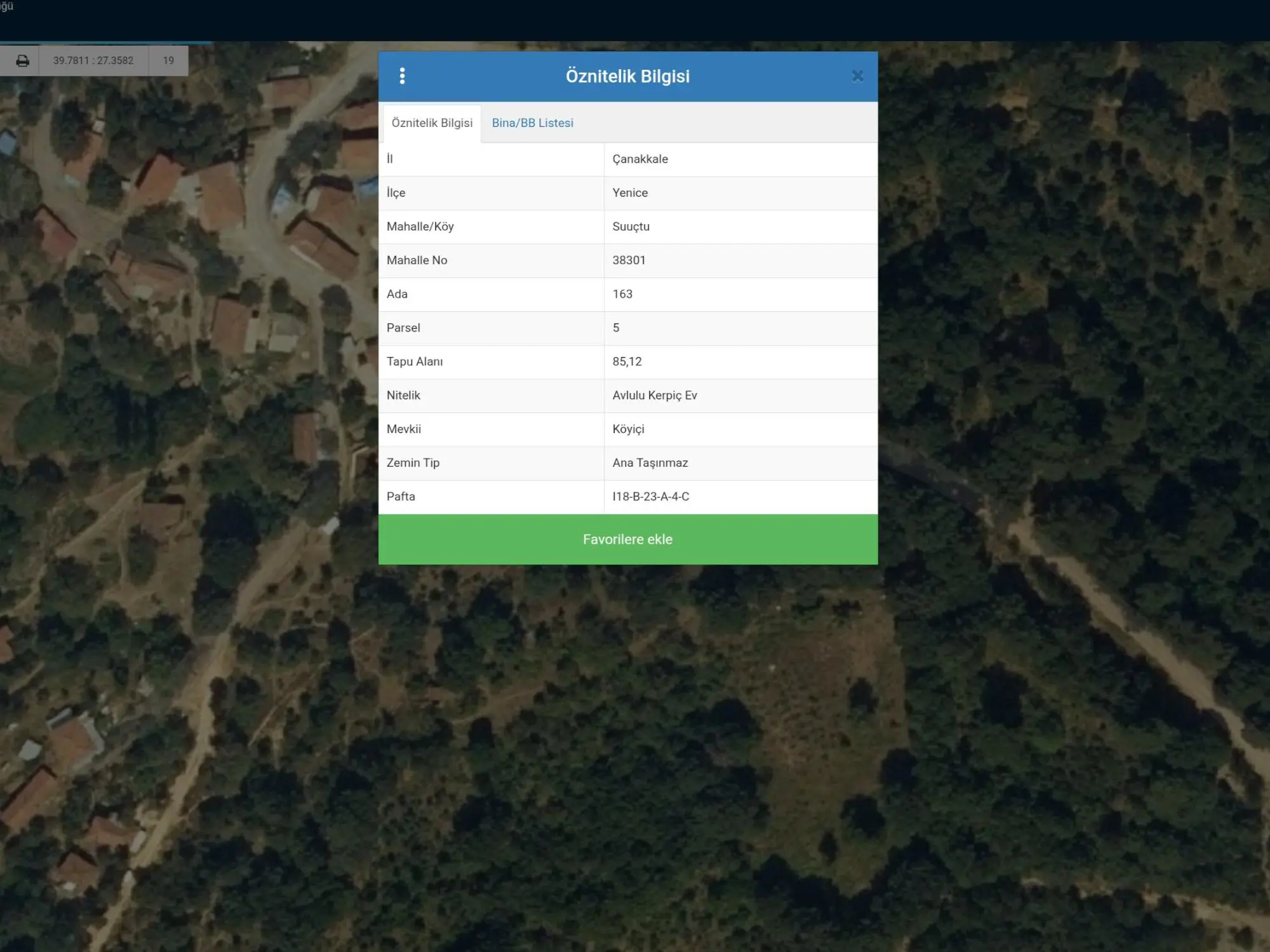Select the Yenice district value
Image resolution: width=1270 pixels, height=952 pixels.
click(x=630, y=193)
